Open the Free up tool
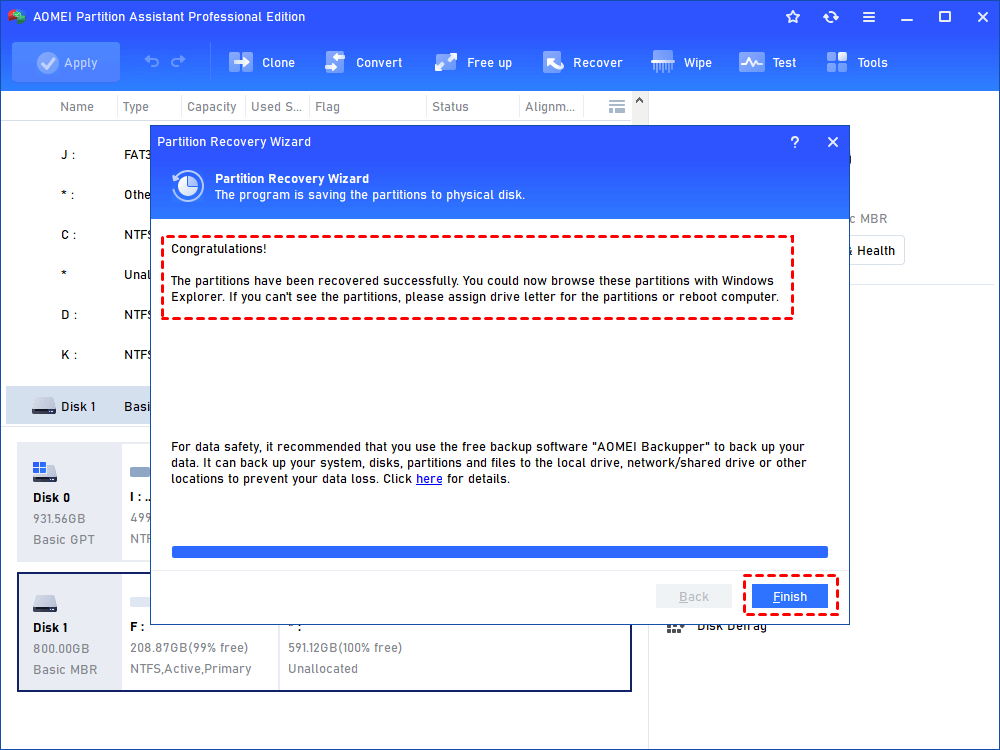The width and height of the screenshot is (1000, 750). point(473,62)
